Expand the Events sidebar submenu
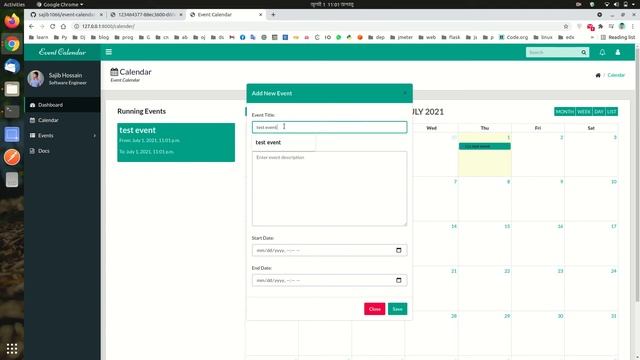This screenshot has width=640, height=360. (x=62, y=136)
